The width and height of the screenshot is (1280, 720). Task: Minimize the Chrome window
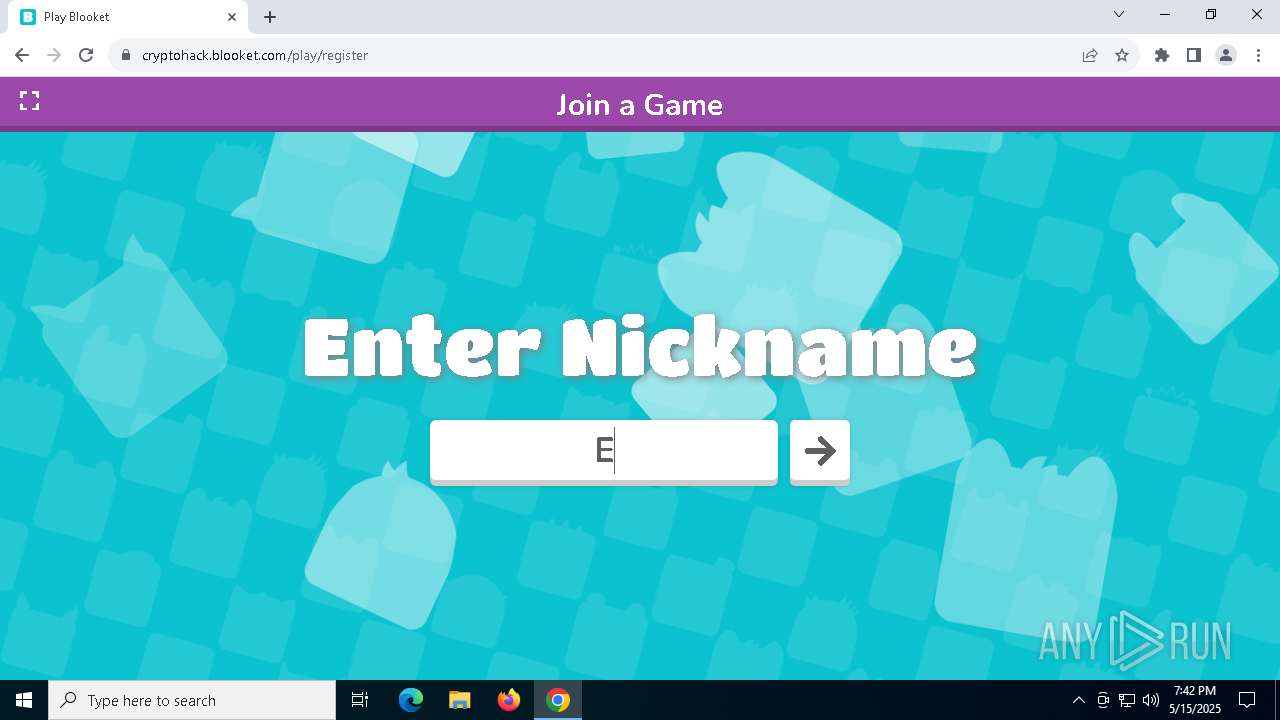[1165, 15]
